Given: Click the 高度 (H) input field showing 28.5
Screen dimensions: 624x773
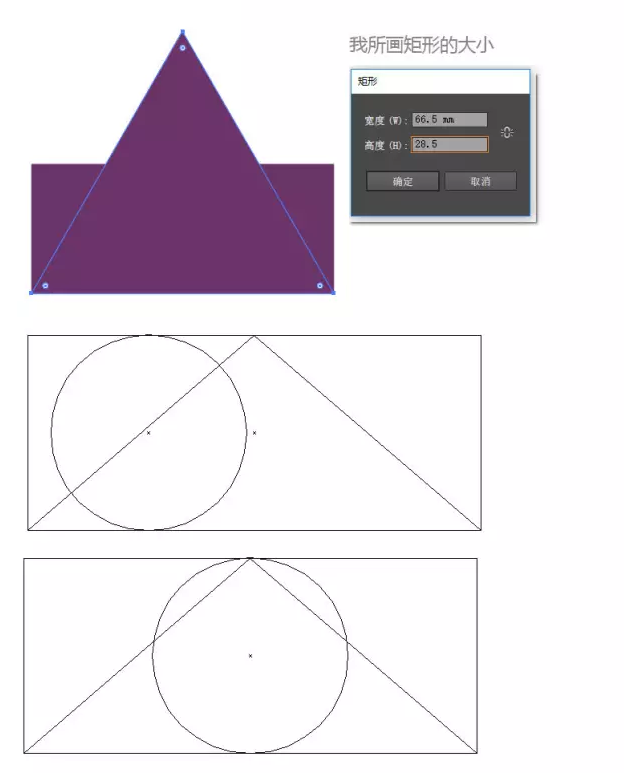Looking at the screenshot, I should pyautogui.click(x=450, y=144).
